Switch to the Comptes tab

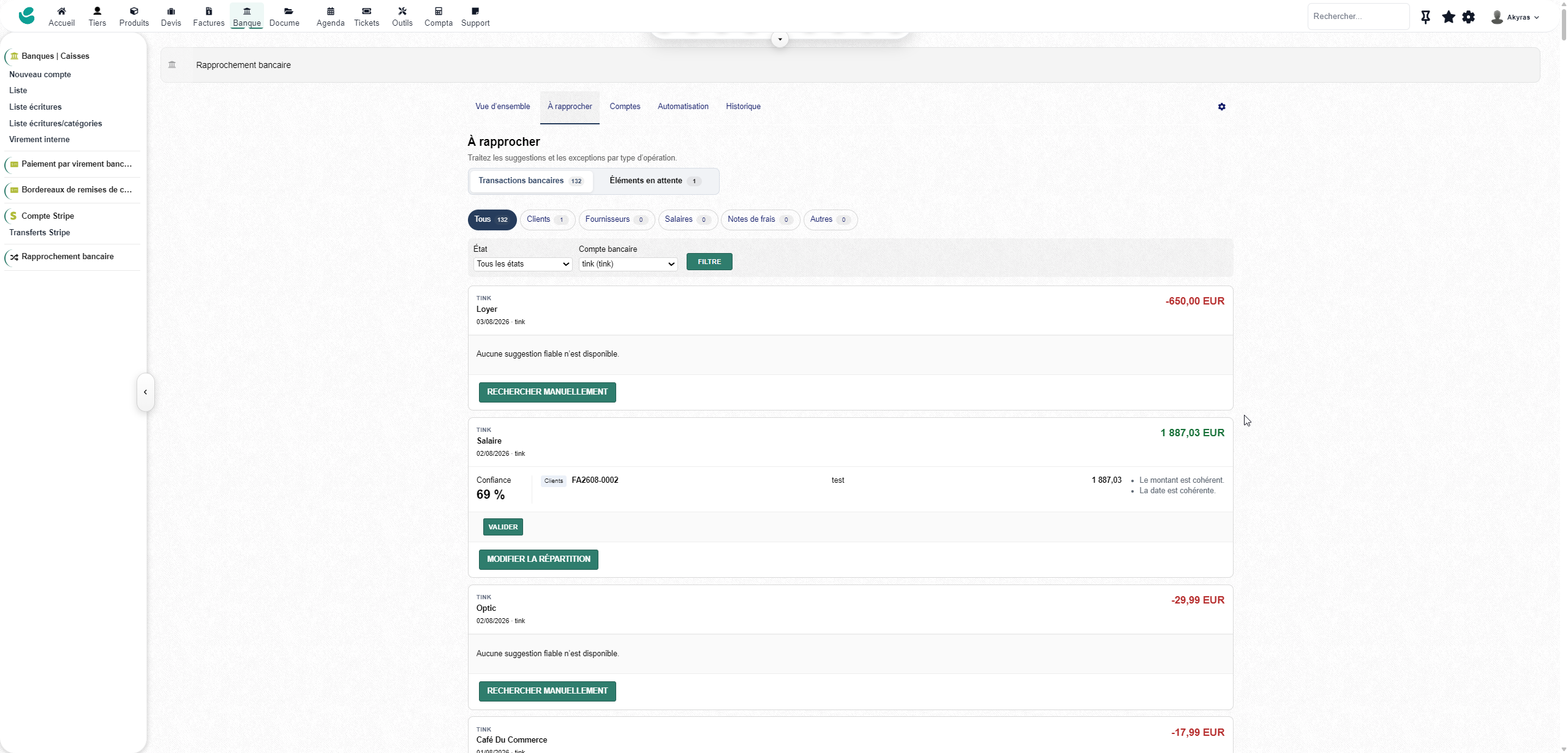[625, 107]
